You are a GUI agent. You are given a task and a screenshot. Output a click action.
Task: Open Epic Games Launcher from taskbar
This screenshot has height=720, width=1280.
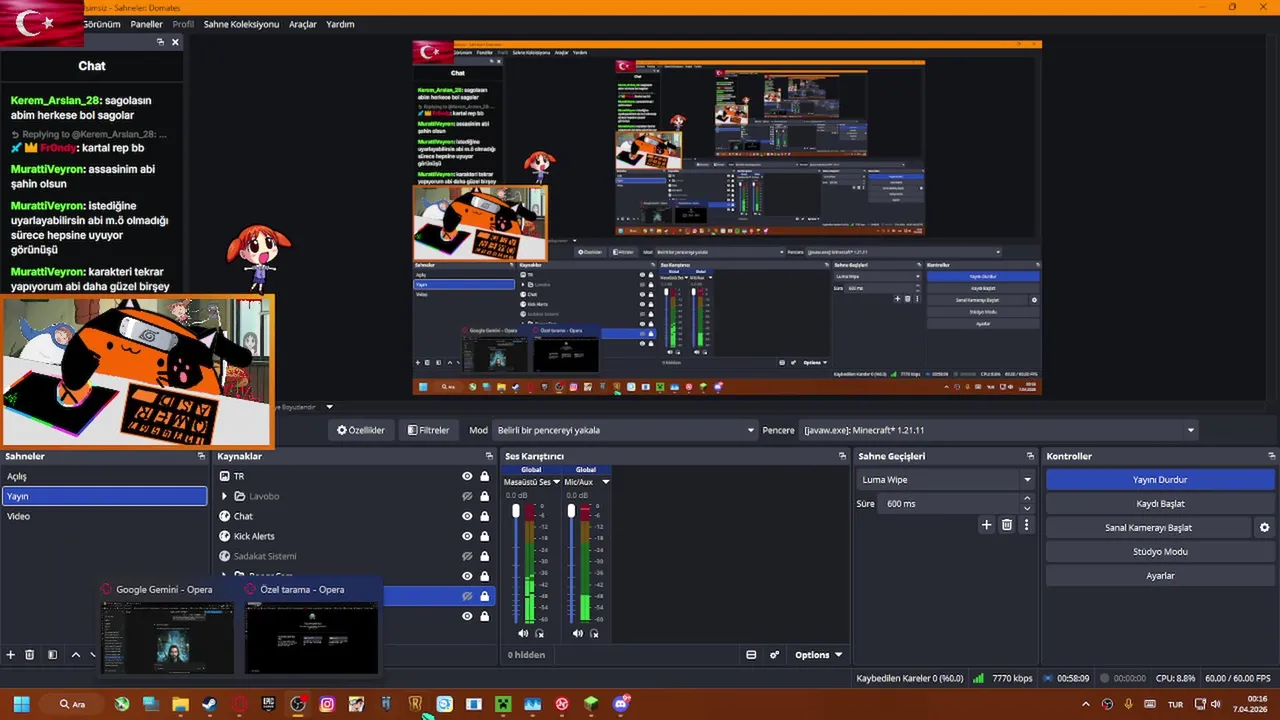click(268, 704)
